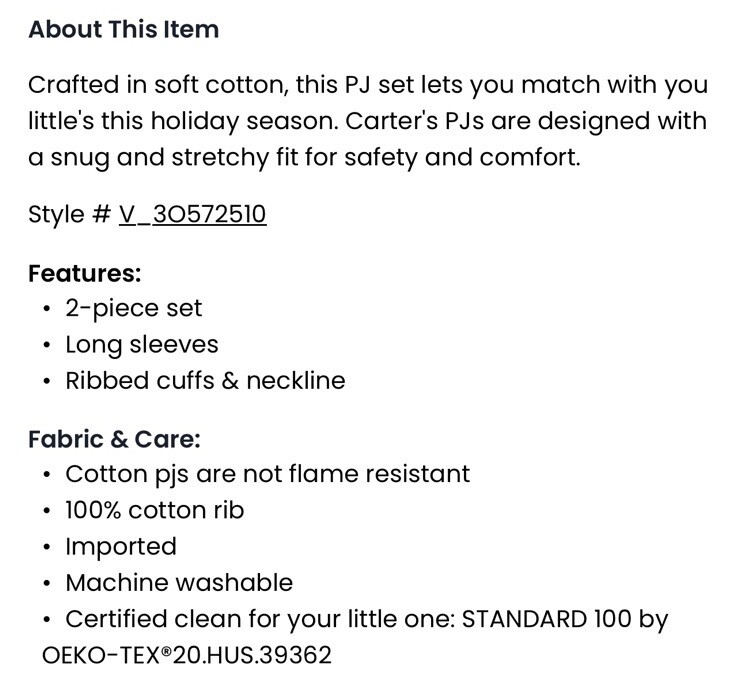740x676 pixels.
Task: Click the Style # label
Action: point(69,215)
